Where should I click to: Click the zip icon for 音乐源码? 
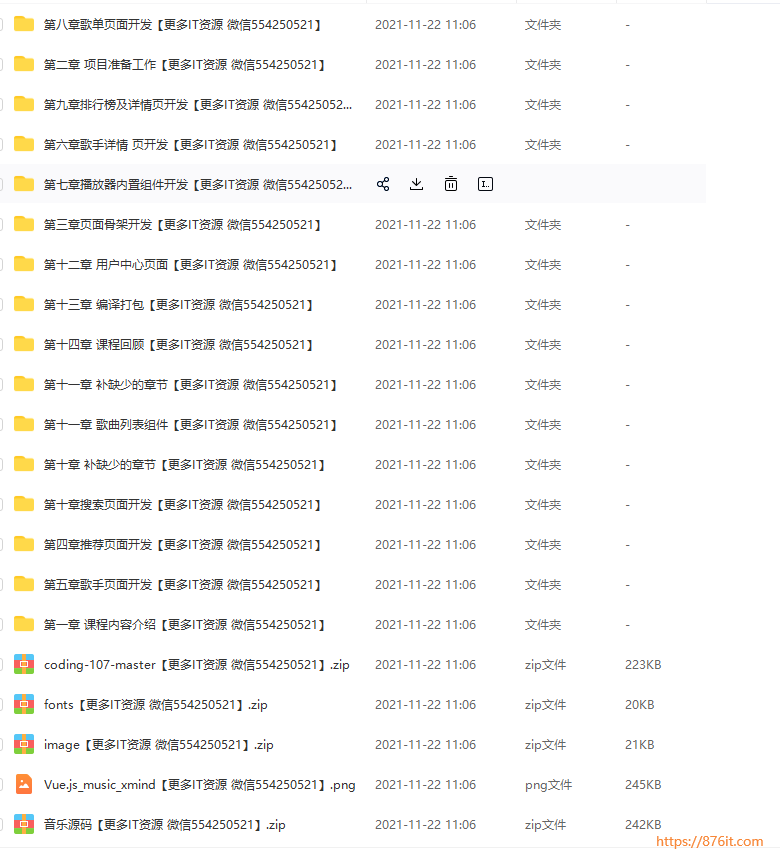click(x=24, y=824)
